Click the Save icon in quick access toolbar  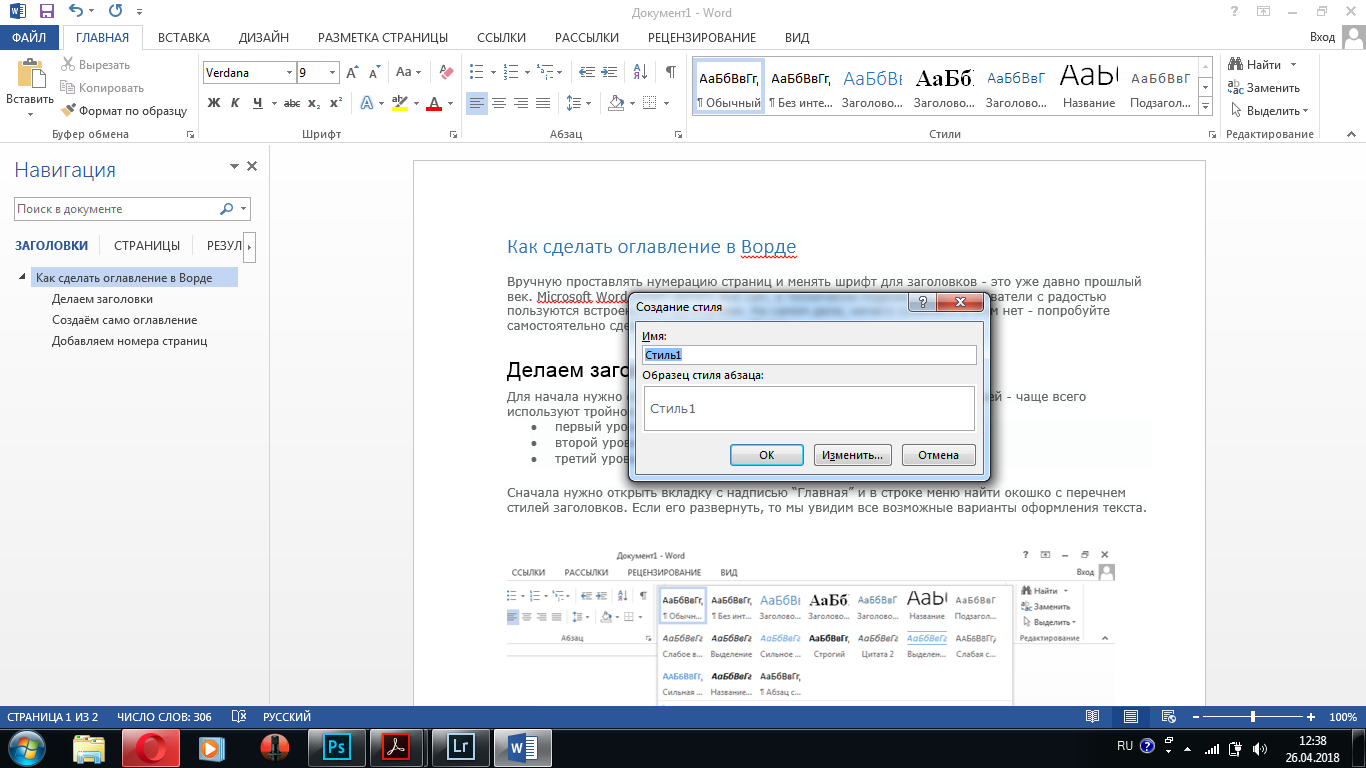tap(47, 12)
